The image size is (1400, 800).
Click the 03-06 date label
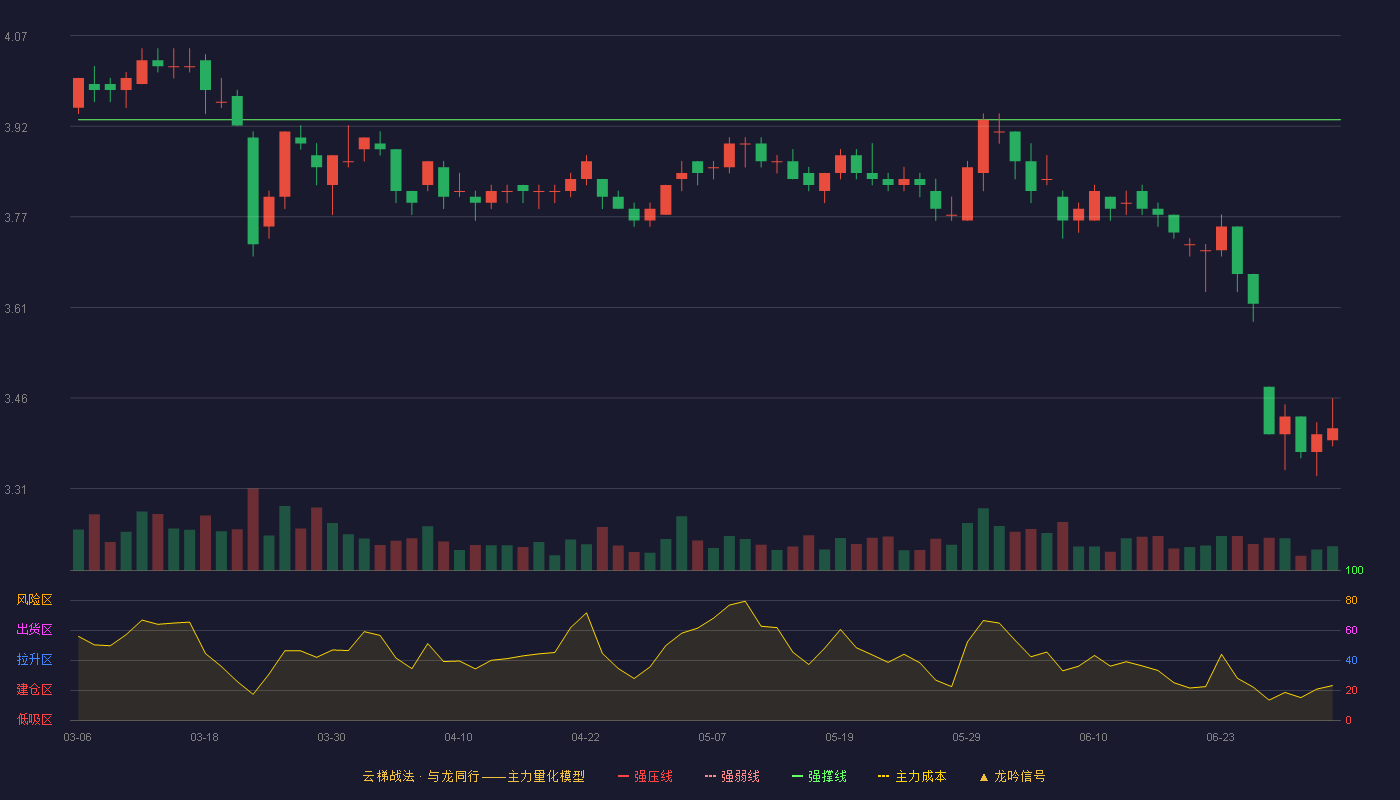coord(77,737)
